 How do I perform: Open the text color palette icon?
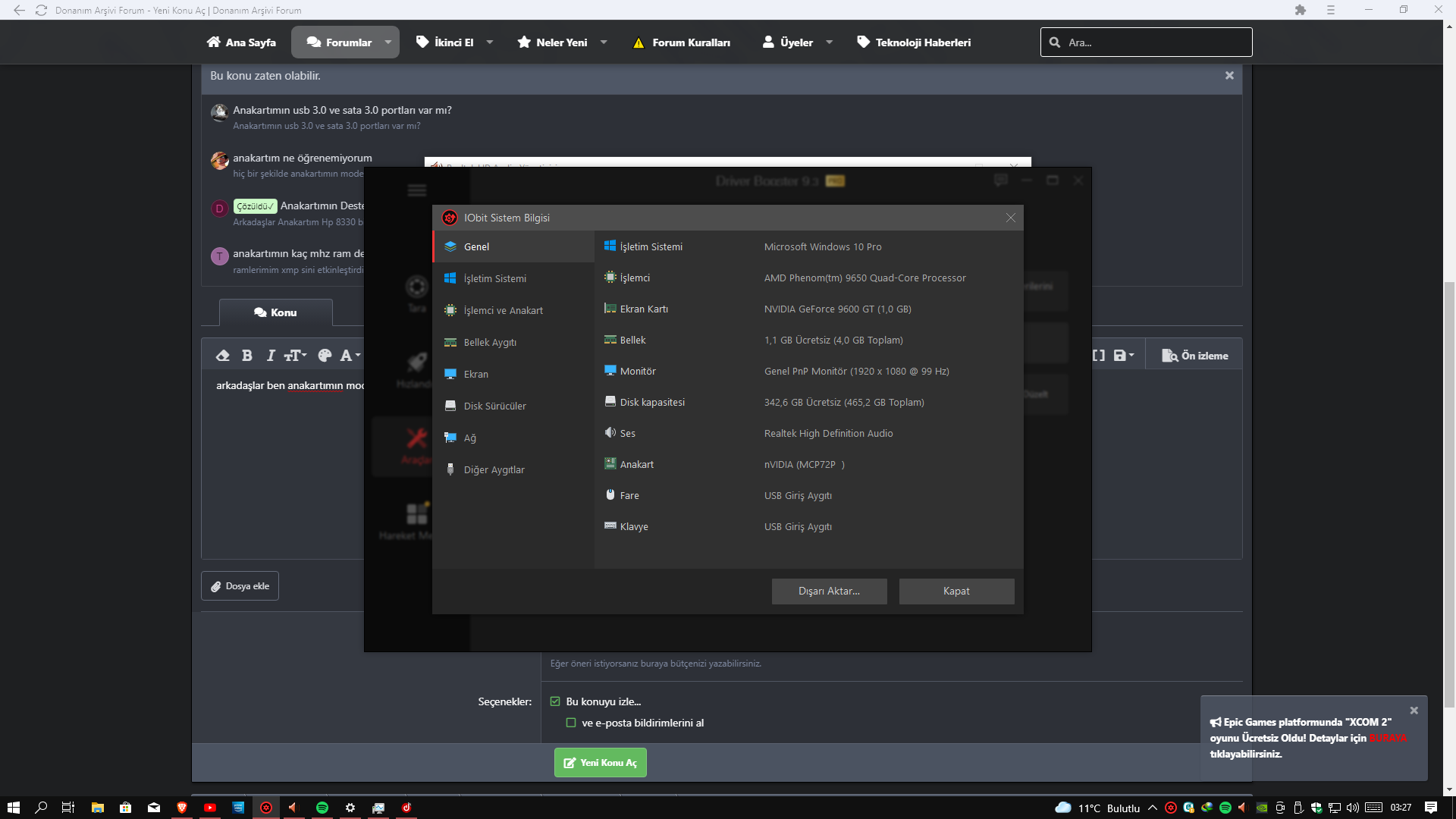325,356
